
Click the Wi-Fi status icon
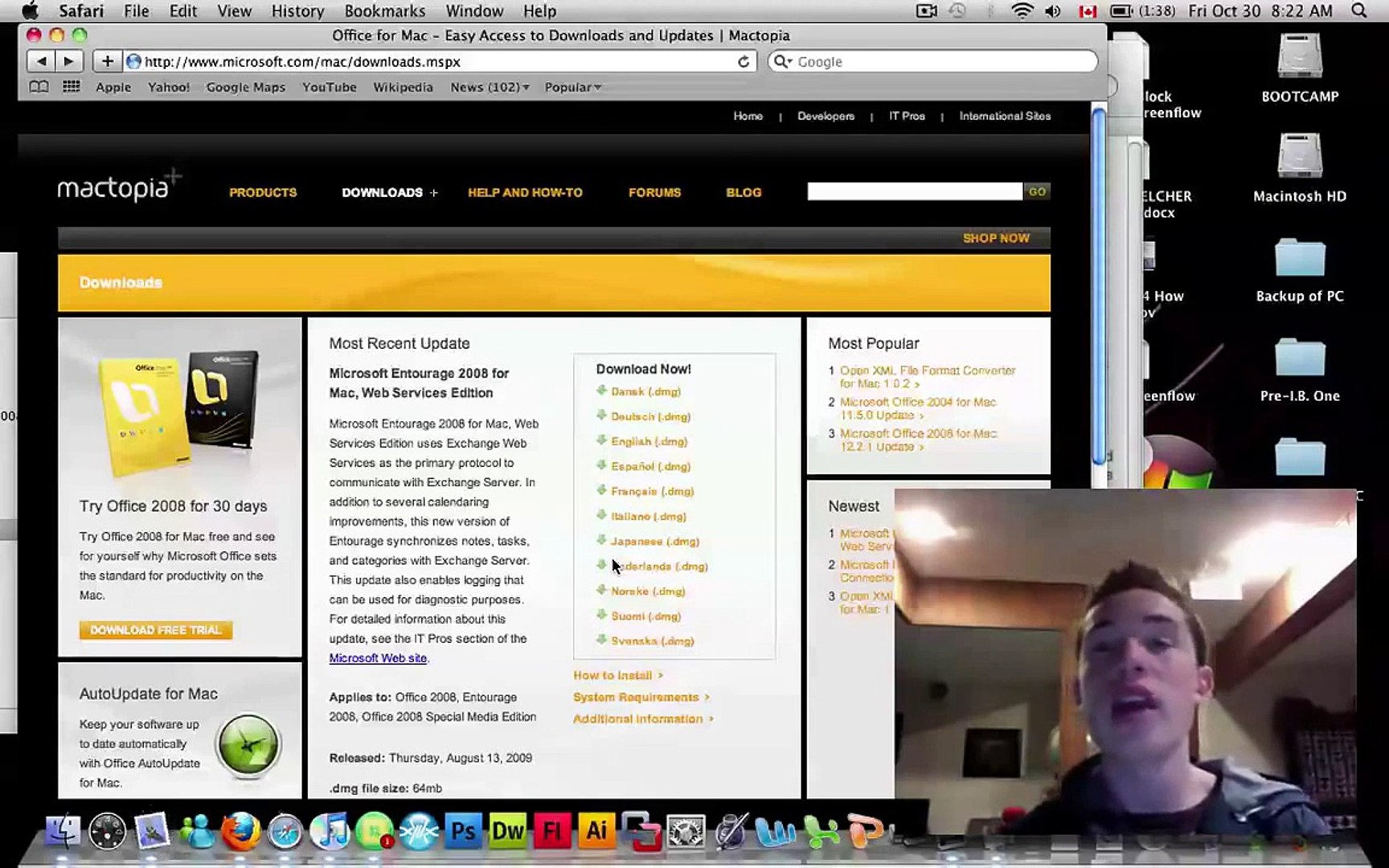tap(1022, 11)
